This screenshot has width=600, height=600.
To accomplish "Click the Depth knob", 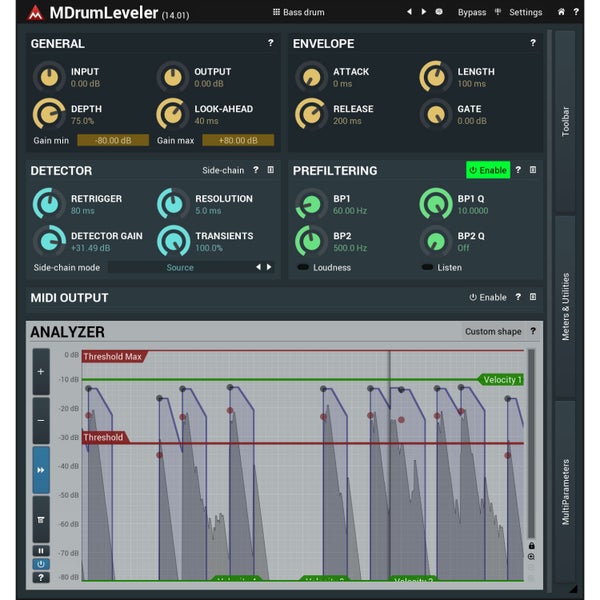I will 49,114.
